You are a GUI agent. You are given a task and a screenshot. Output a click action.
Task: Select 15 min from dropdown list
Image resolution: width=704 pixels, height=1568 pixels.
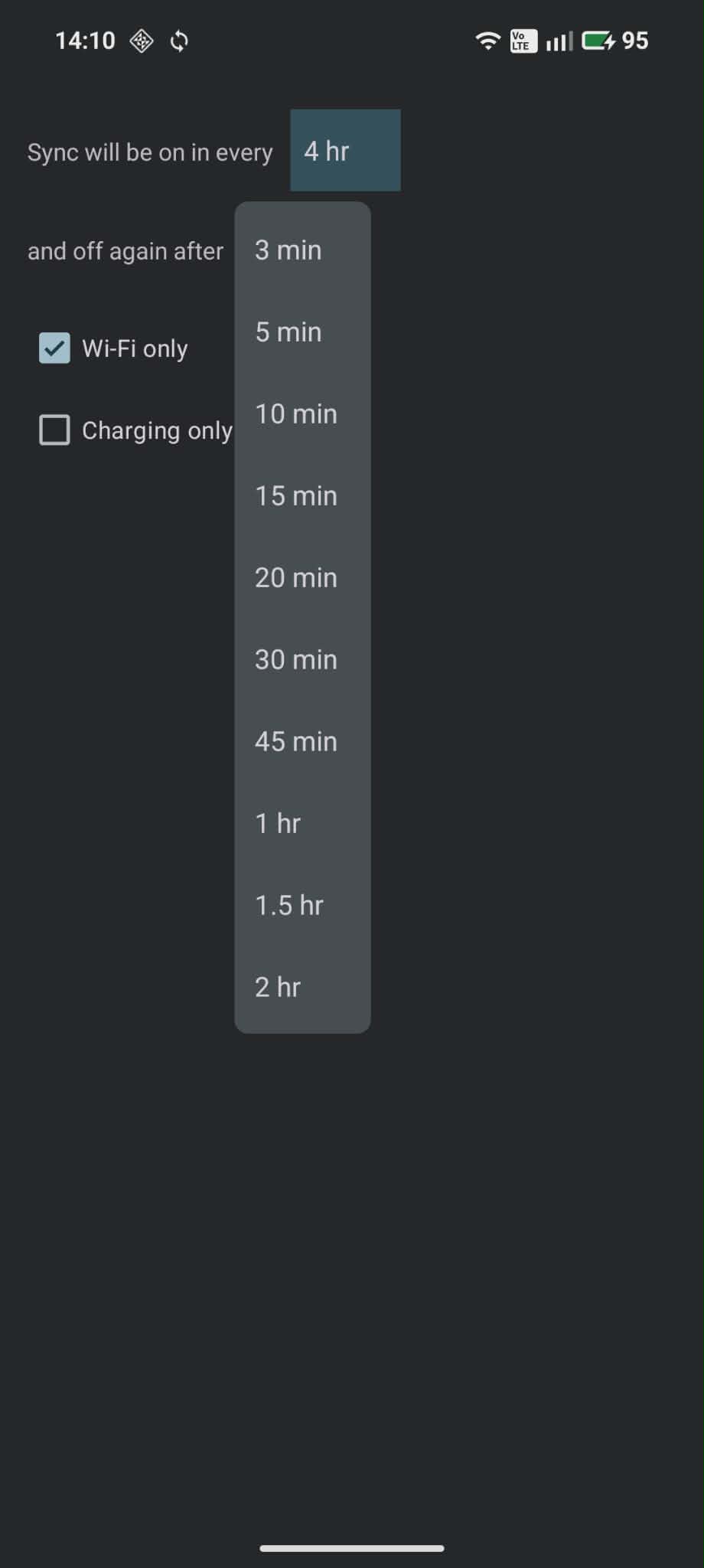point(302,496)
